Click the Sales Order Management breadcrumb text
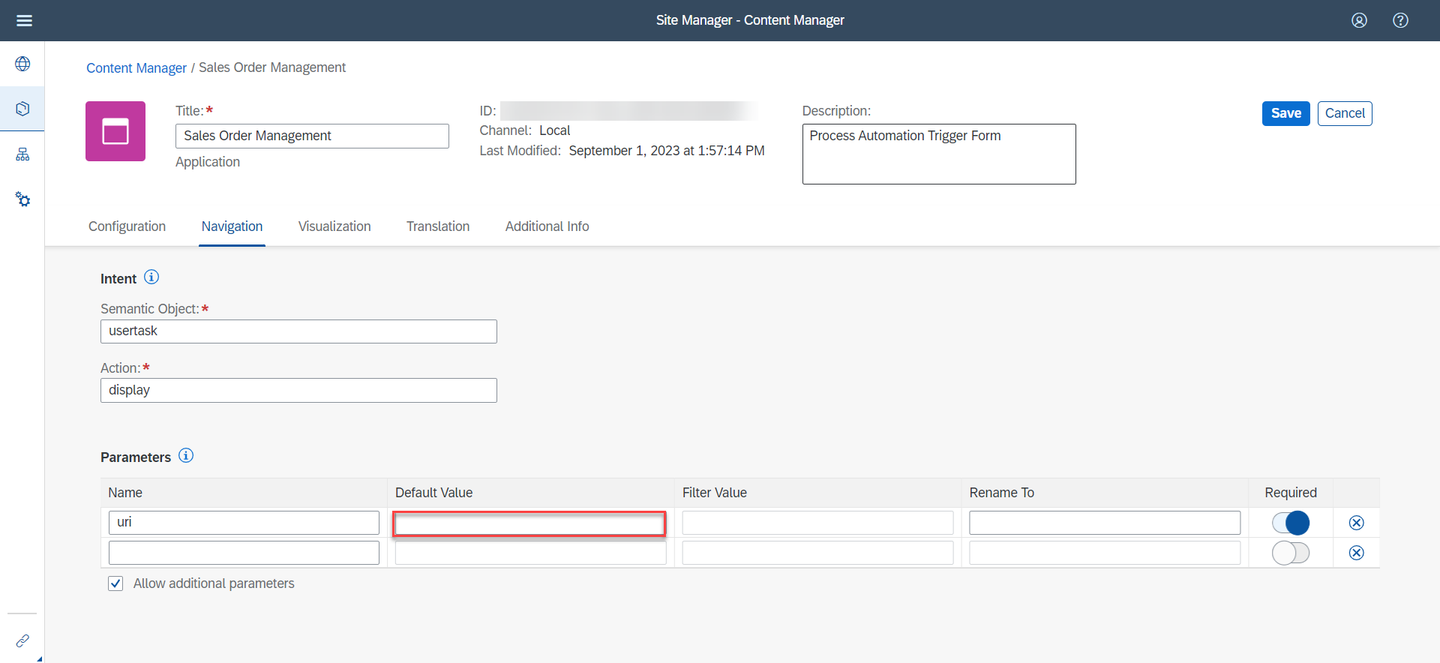Image resolution: width=1440 pixels, height=663 pixels. [272, 68]
